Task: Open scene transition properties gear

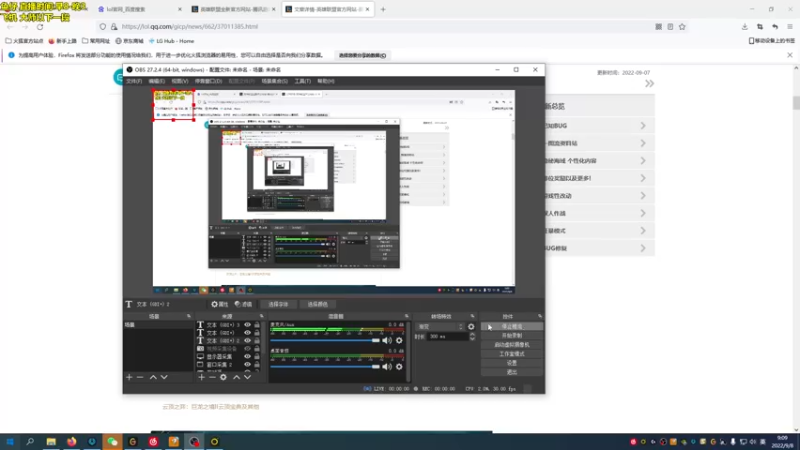Action: click(471, 327)
